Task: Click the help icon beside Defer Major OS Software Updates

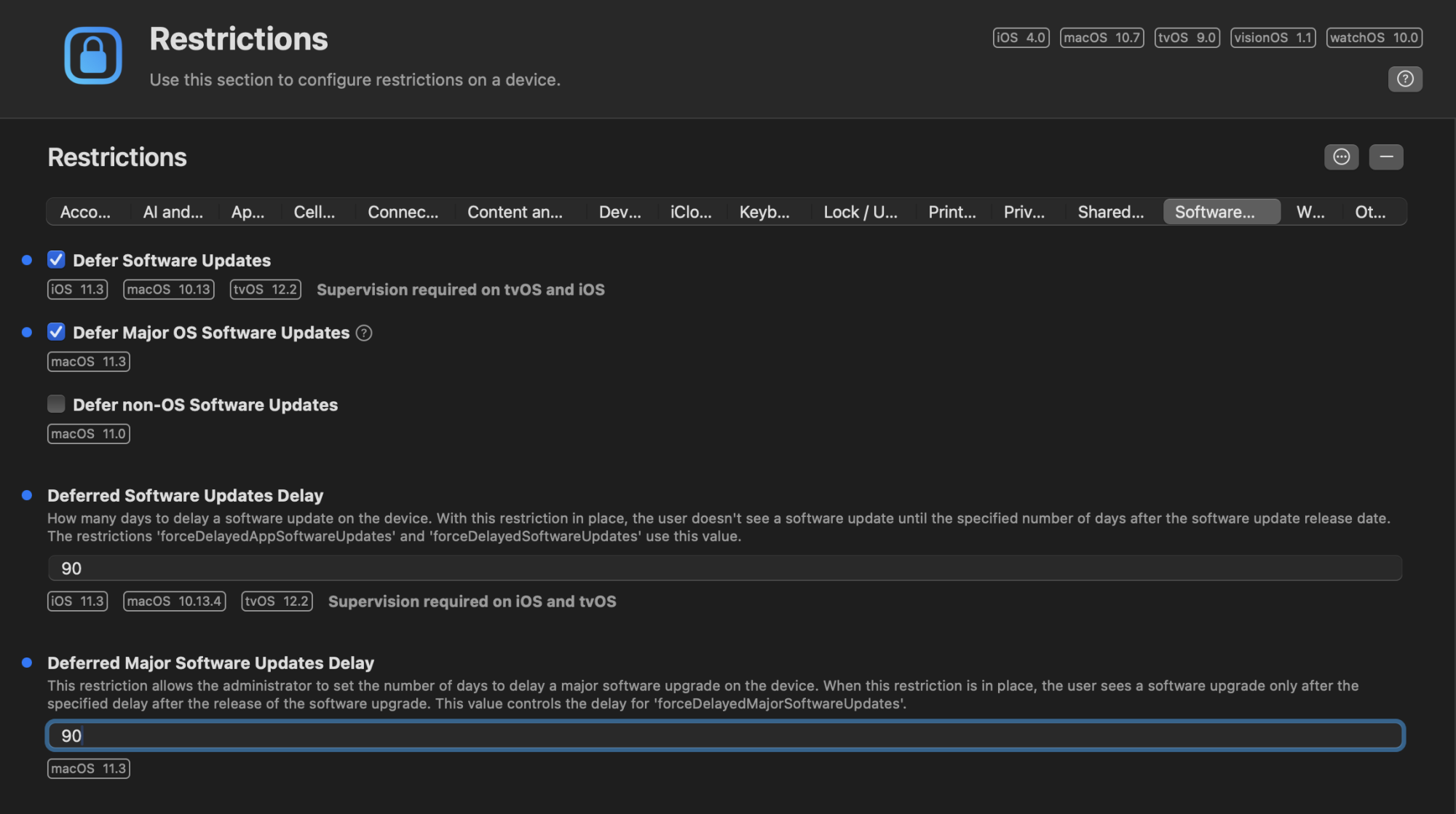Action: (x=365, y=332)
